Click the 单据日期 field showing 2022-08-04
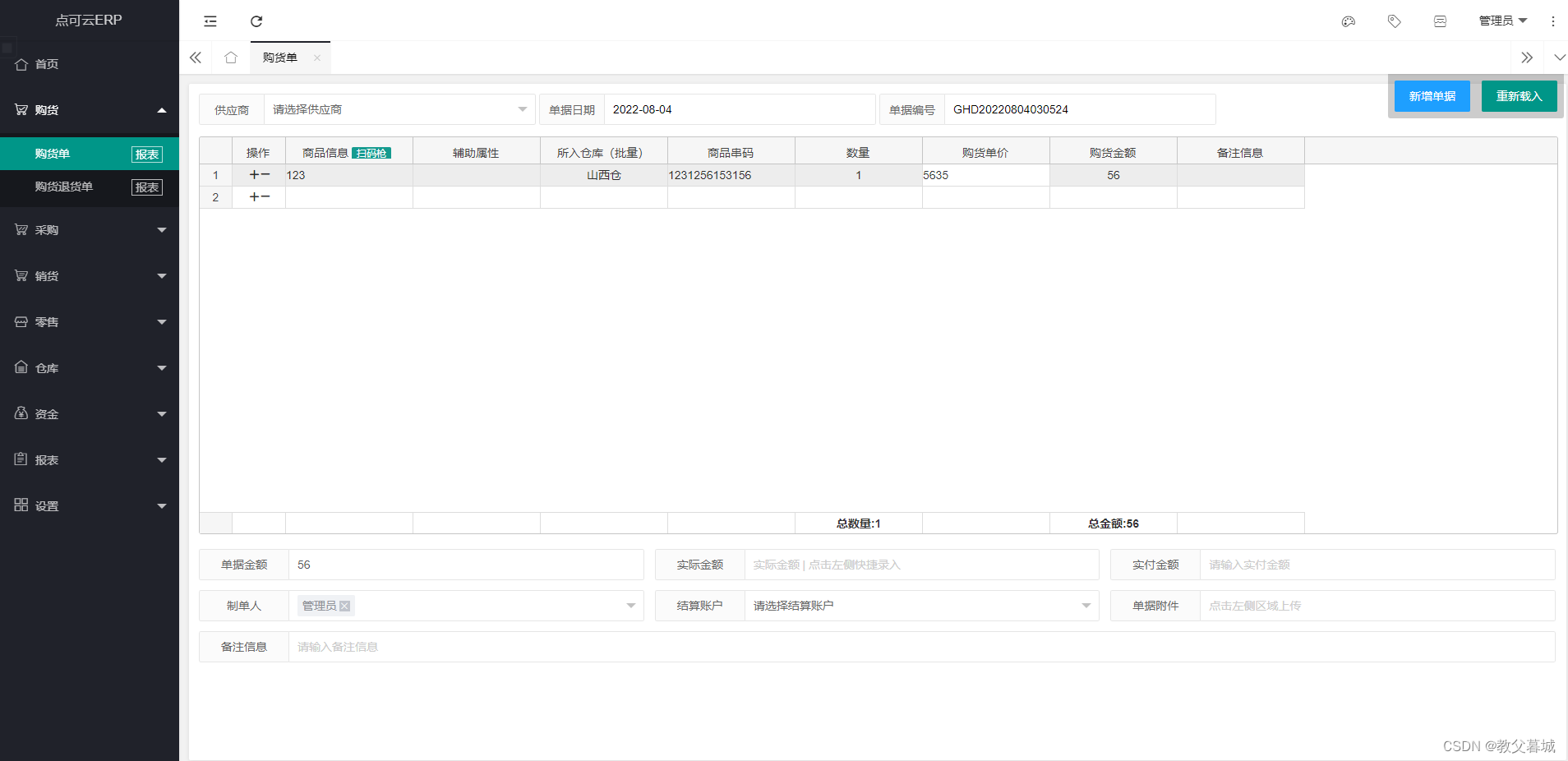 [x=740, y=109]
